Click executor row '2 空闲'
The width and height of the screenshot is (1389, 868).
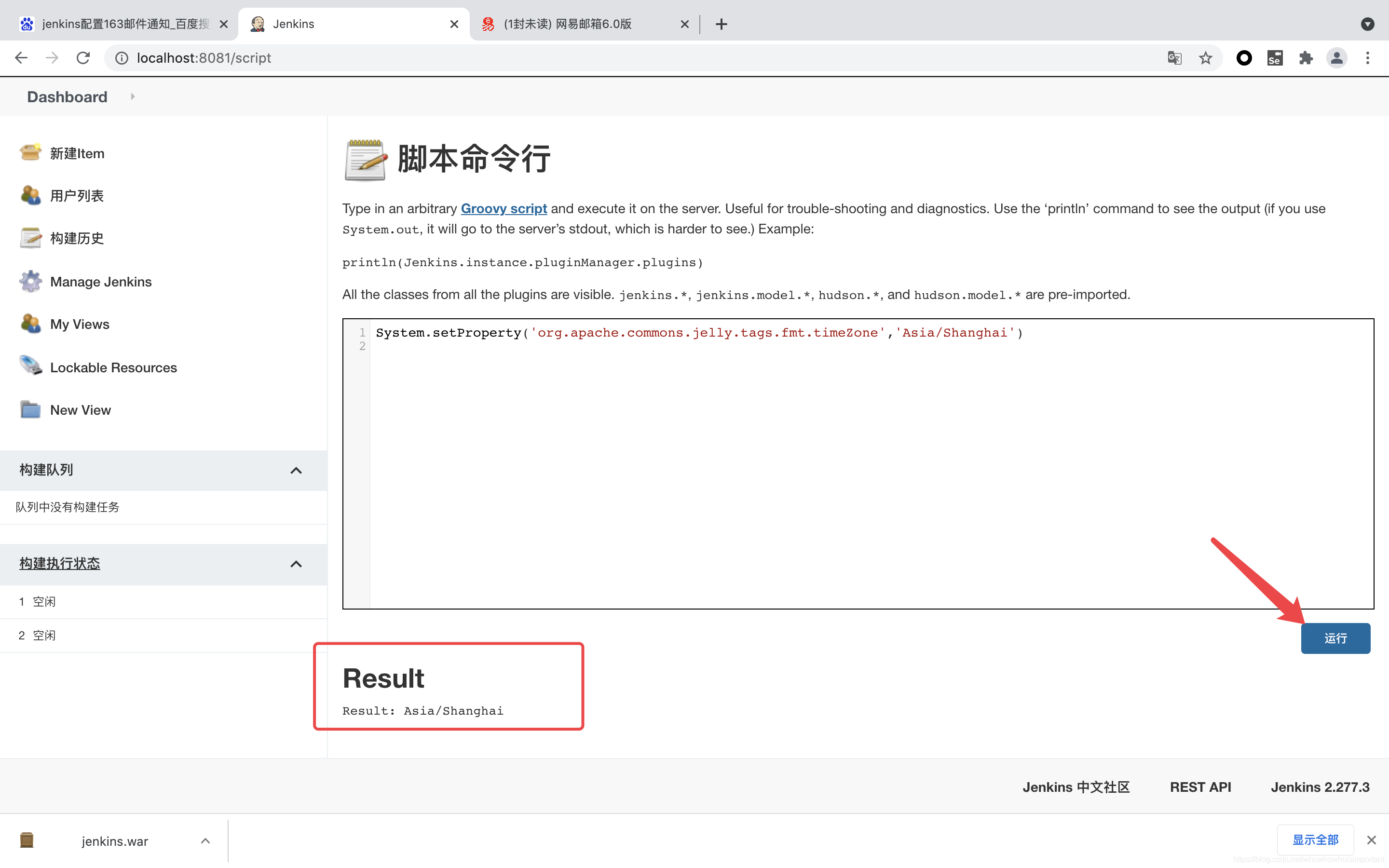[x=163, y=636]
